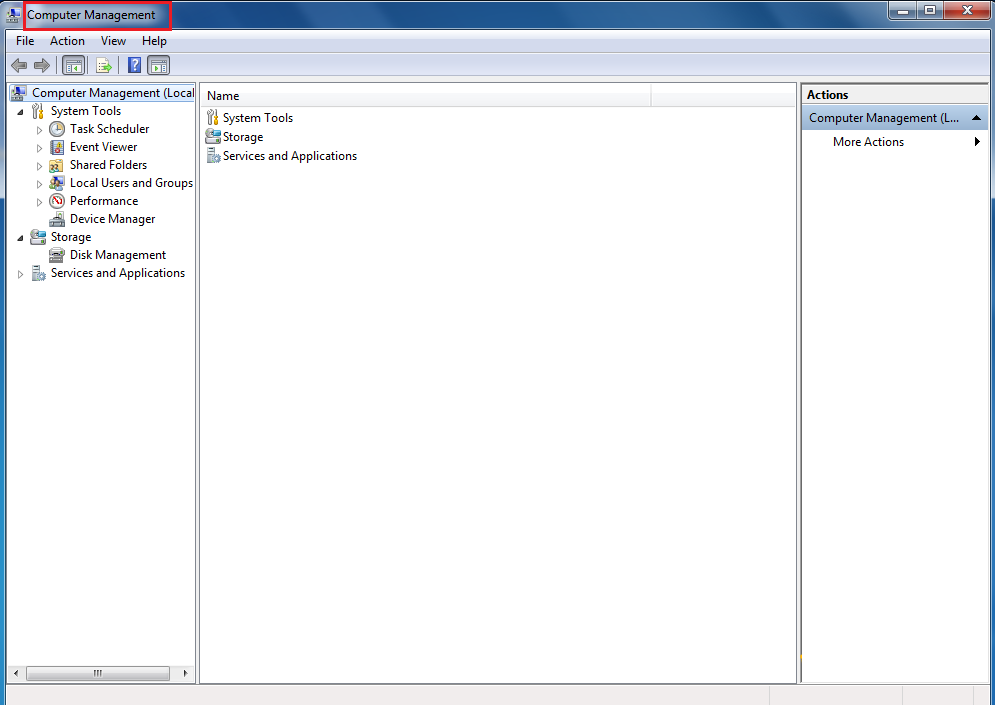Expand the Task Scheduler tree node arrow
The image size is (995, 705).
(40, 130)
